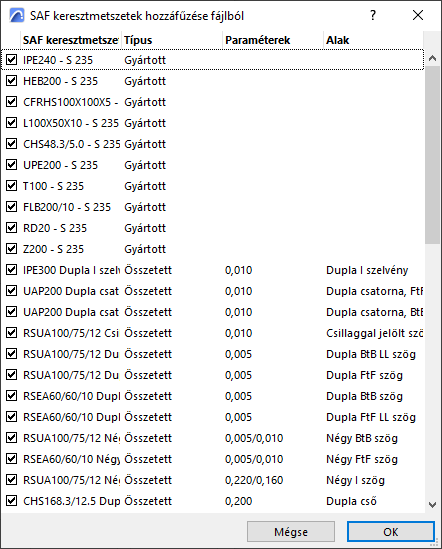Click Dupla FtF LL szög shape cell

[371, 417]
